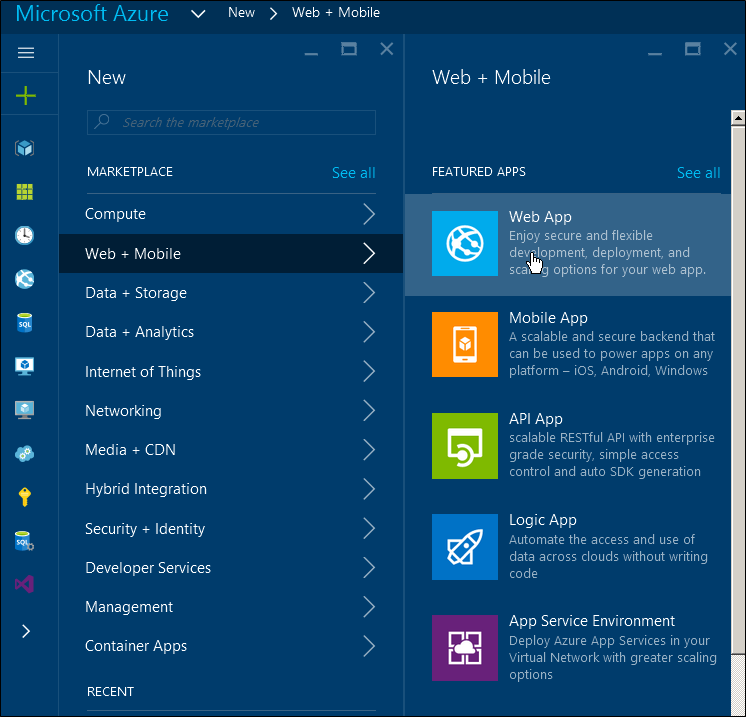Select Compute in the marketplace list
746x717 pixels.
click(231, 214)
